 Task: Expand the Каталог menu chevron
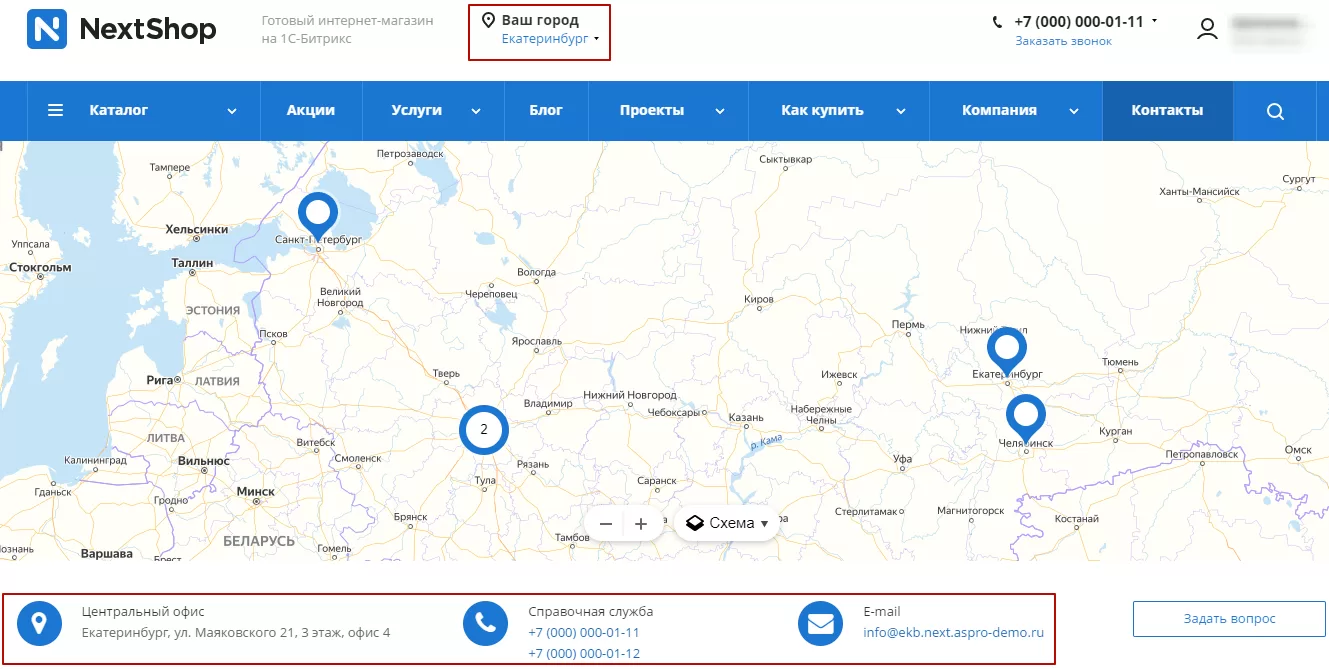click(x=232, y=111)
